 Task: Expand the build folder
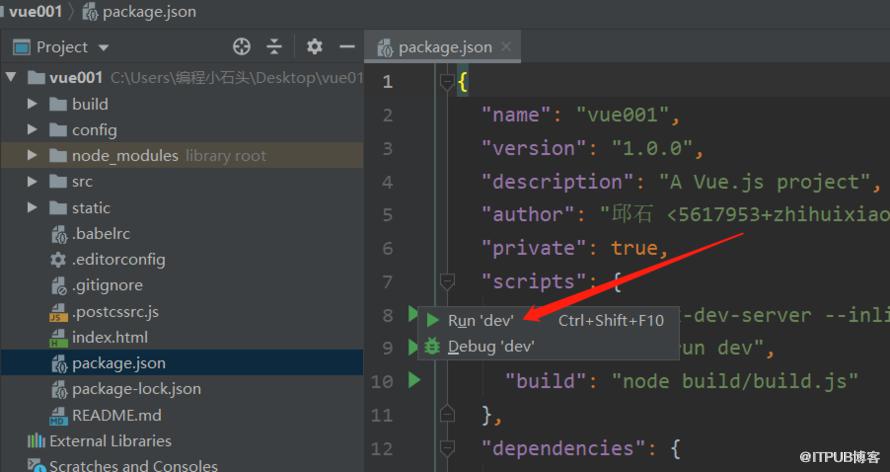32,104
